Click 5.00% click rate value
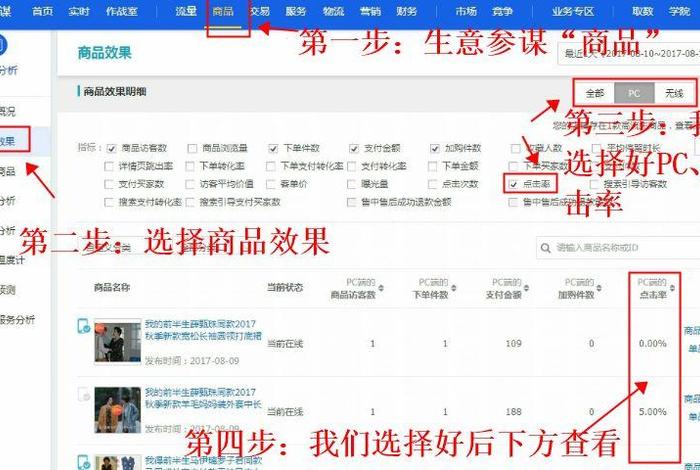 (653, 412)
